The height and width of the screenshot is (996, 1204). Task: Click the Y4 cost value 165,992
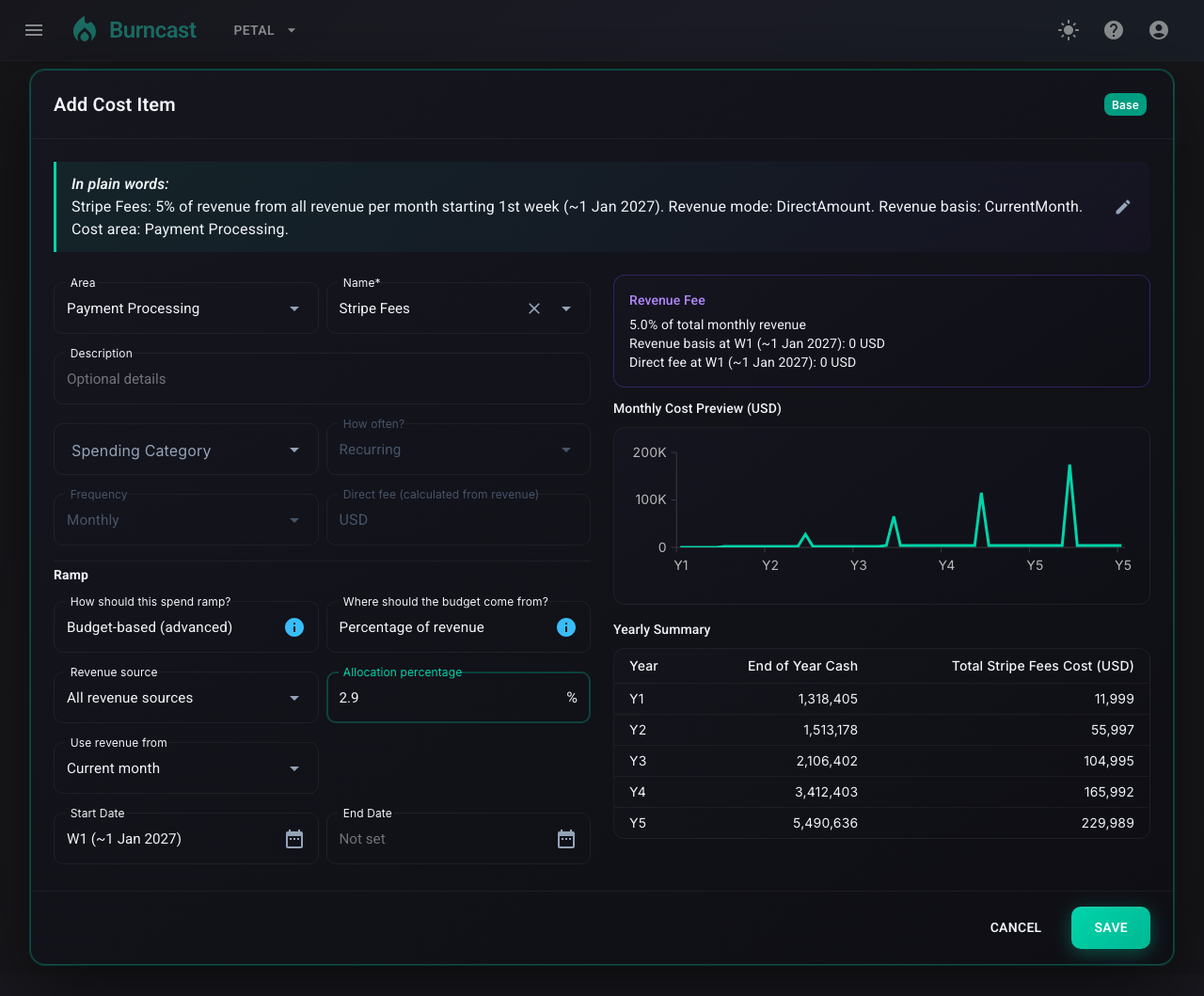(x=1109, y=792)
